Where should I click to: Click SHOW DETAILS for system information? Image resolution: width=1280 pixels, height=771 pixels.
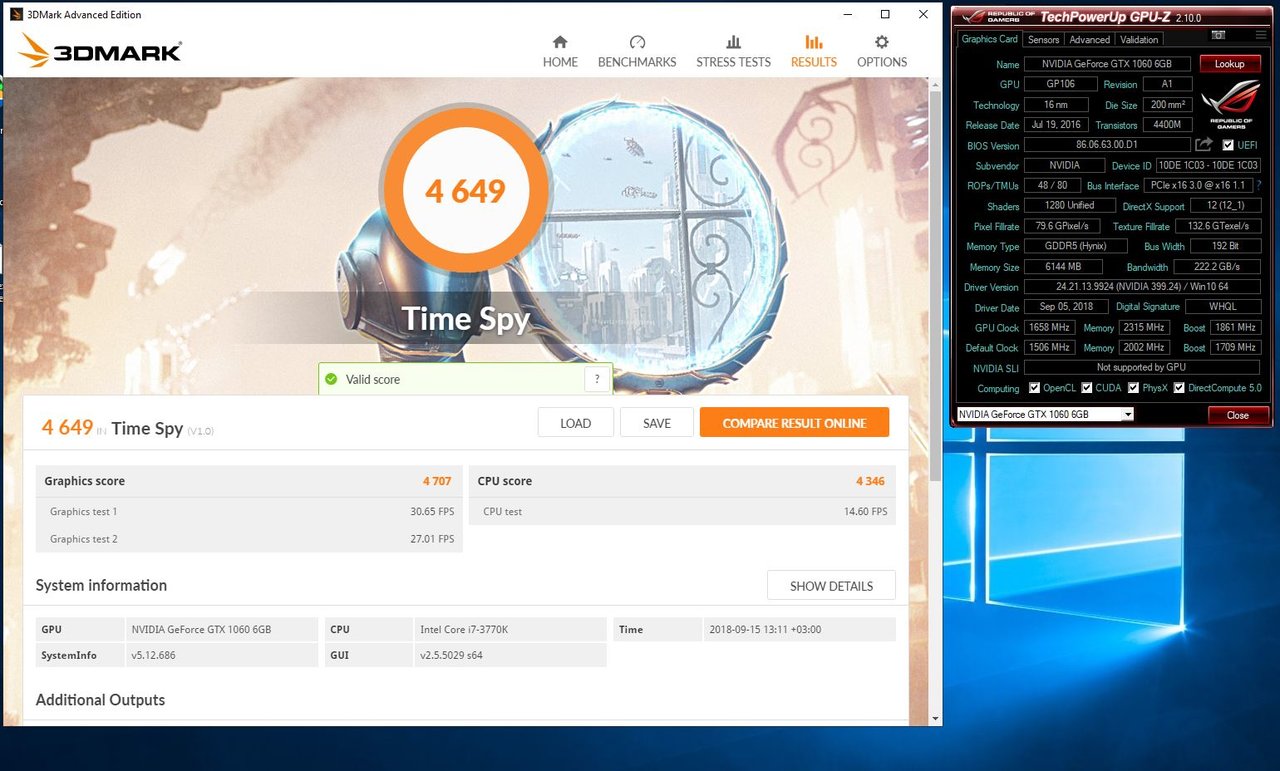[831, 586]
